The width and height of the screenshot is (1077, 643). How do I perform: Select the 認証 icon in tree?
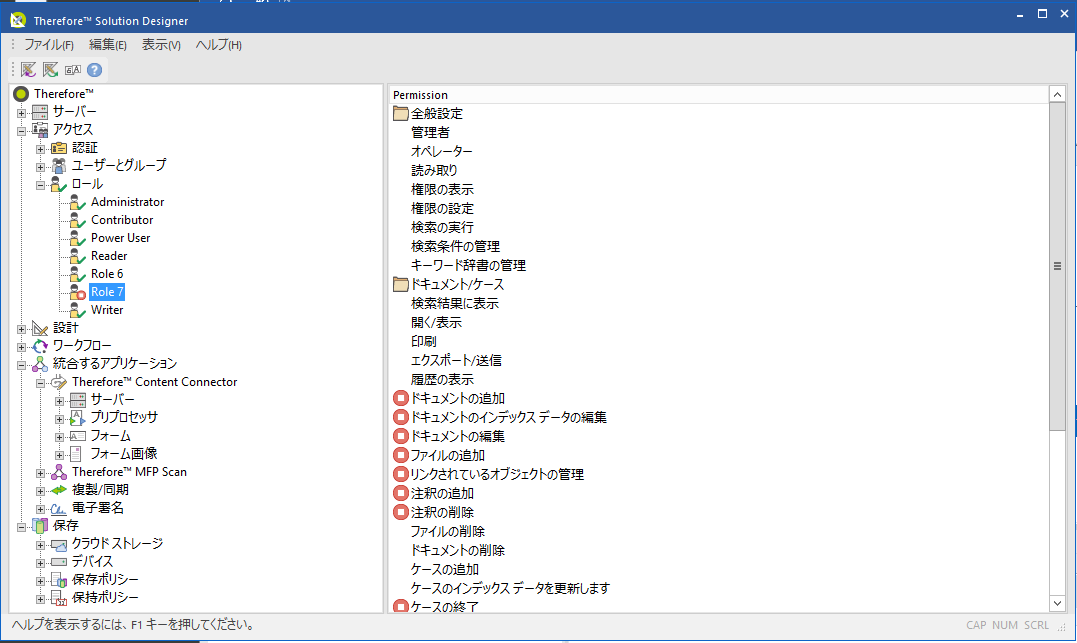pyautogui.click(x=59, y=148)
